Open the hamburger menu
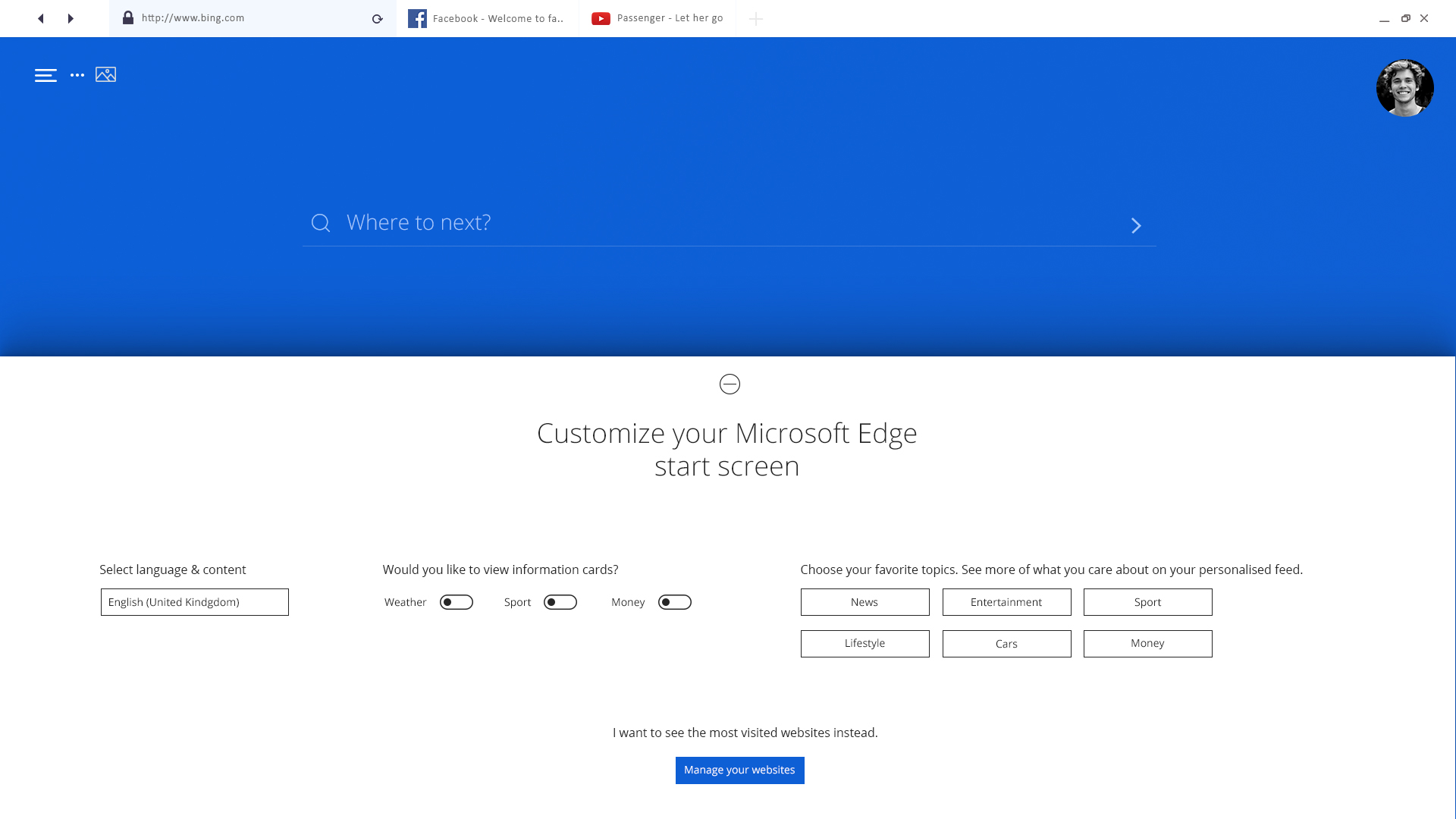The height and width of the screenshot is (819, 1456). coord(45,75)
